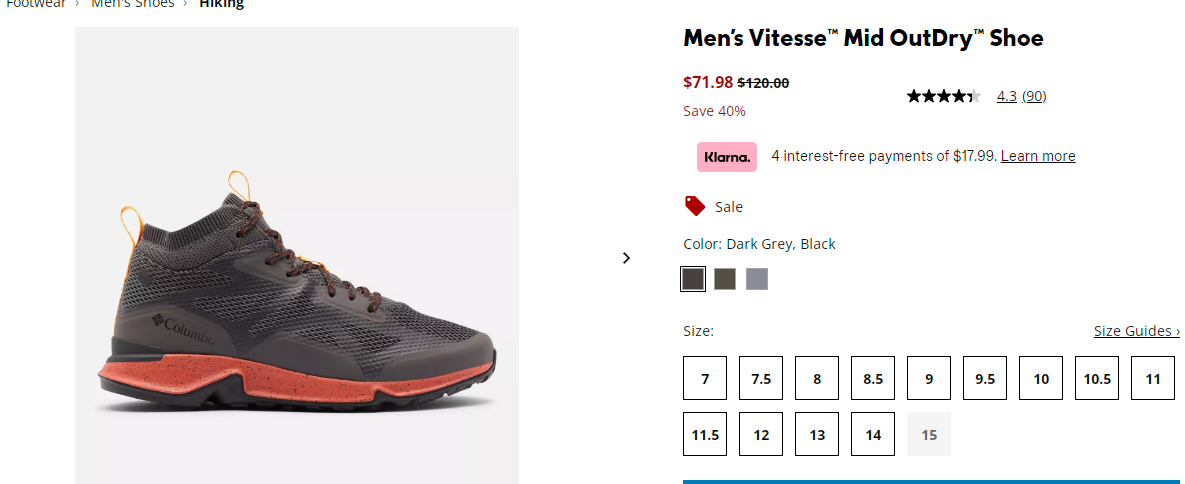Open Klarna Learn more link
1185x484 pixels.
tap(1038, 156)
